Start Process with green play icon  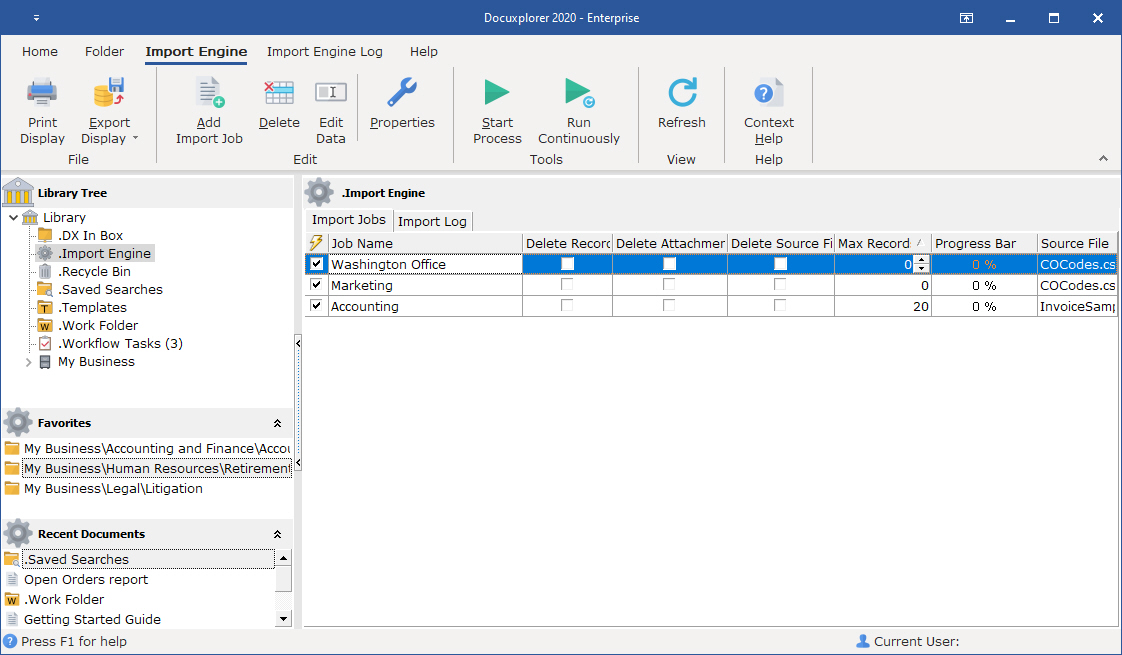[x=497, y=95]
